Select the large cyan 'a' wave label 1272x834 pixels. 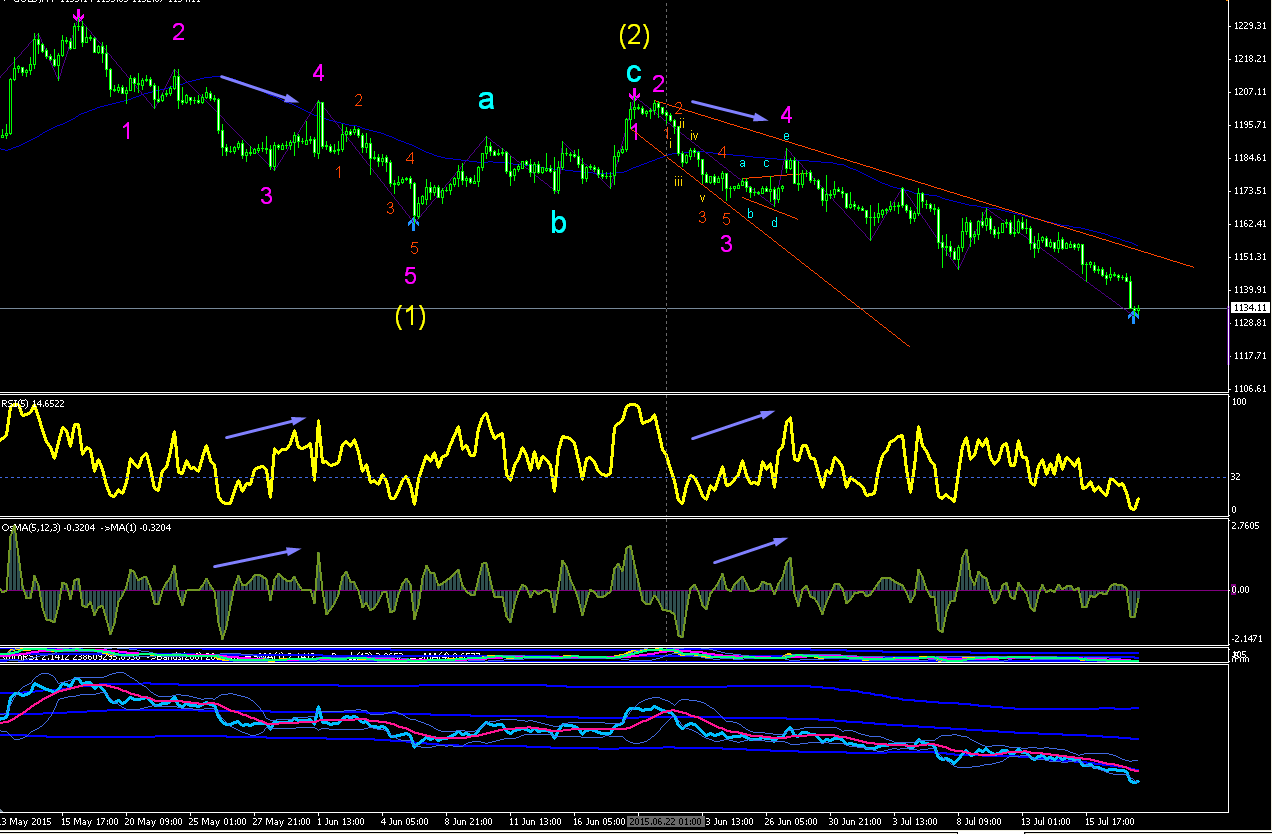(x=486, y=99)
